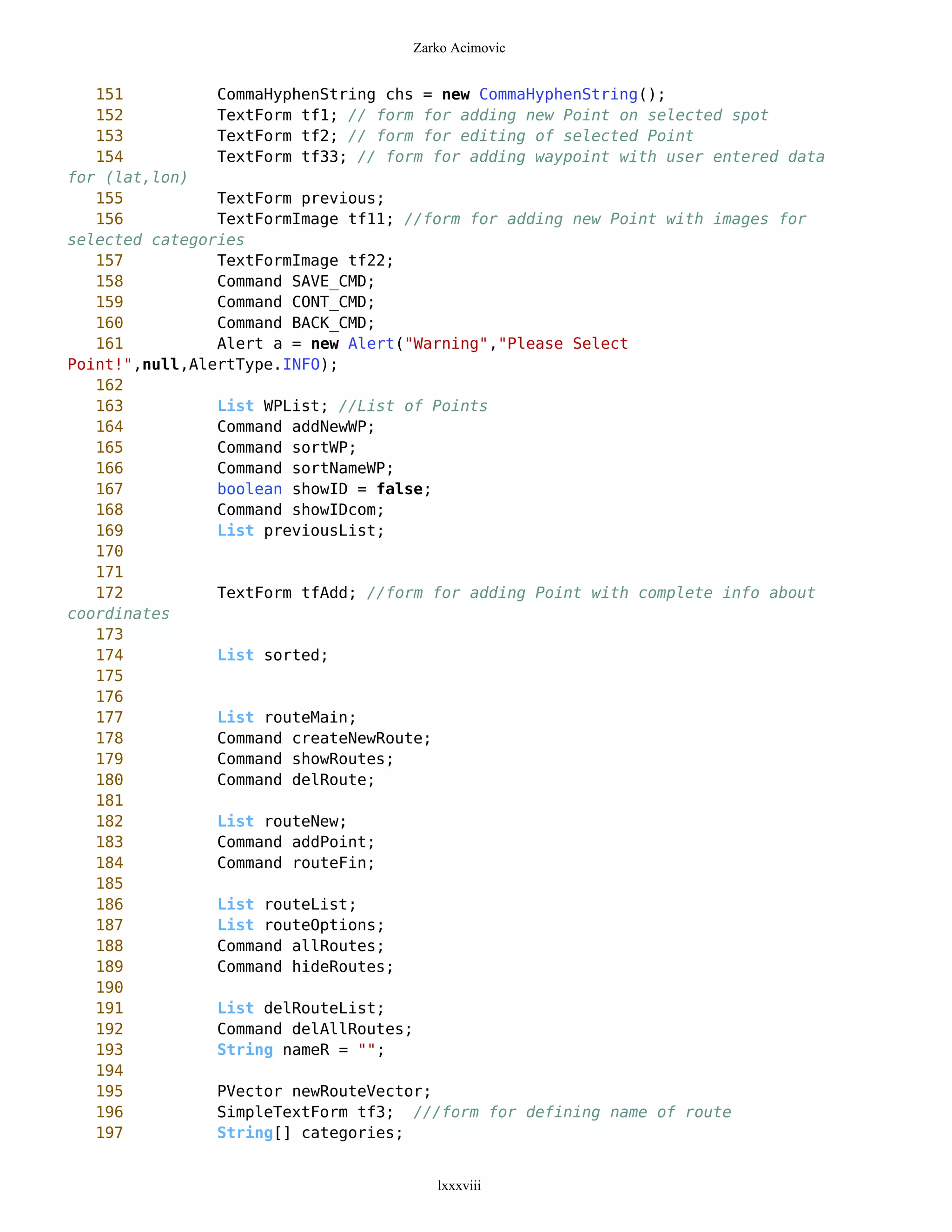Click the List keyword before WPList
The image size is (952, 1232).
[235, 406]
